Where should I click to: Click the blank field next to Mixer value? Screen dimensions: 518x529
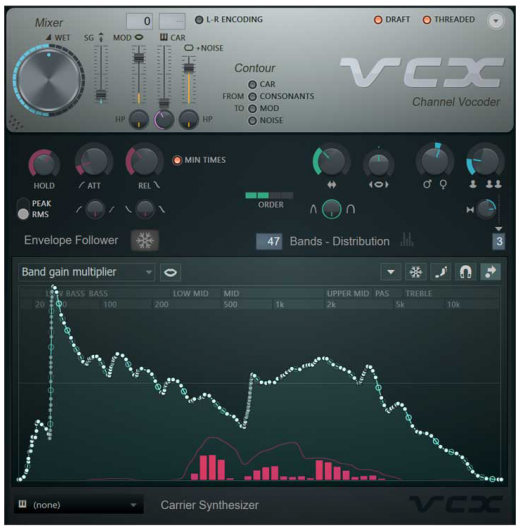[x=172, y=21]
